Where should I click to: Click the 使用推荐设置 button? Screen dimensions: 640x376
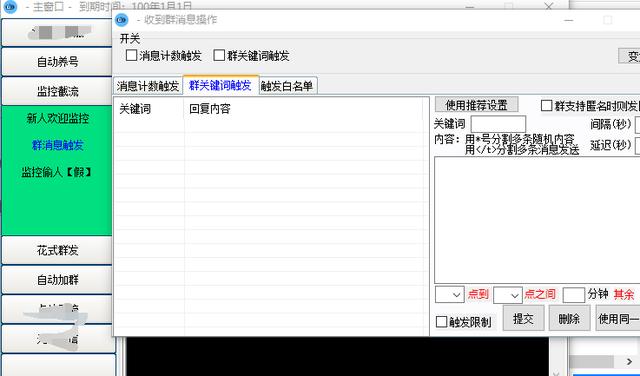[476, 105]
